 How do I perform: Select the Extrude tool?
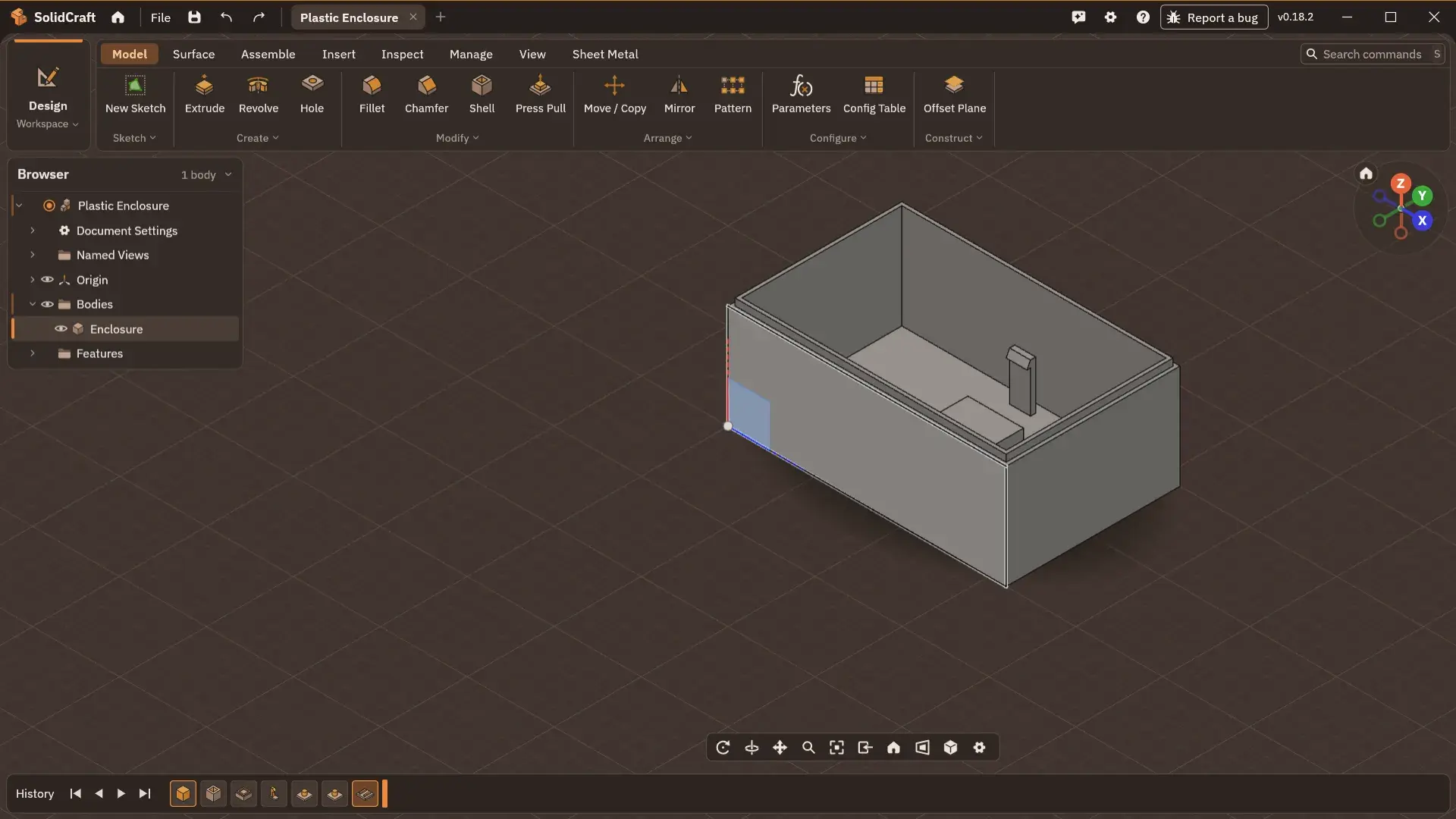(204, 94)
